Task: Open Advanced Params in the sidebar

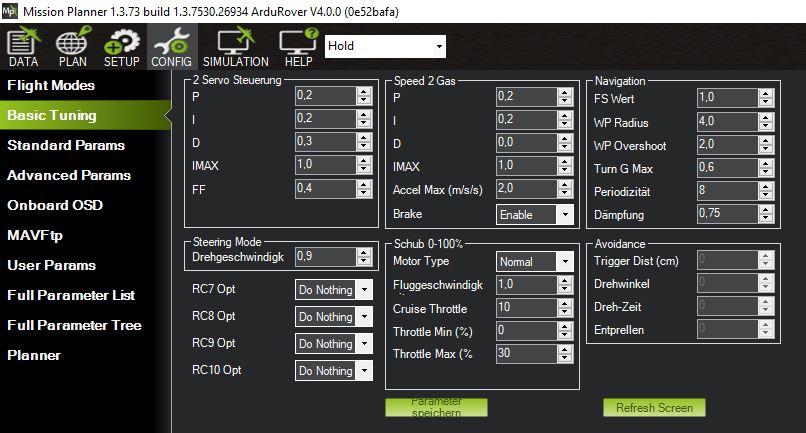Action: (85, 175)
